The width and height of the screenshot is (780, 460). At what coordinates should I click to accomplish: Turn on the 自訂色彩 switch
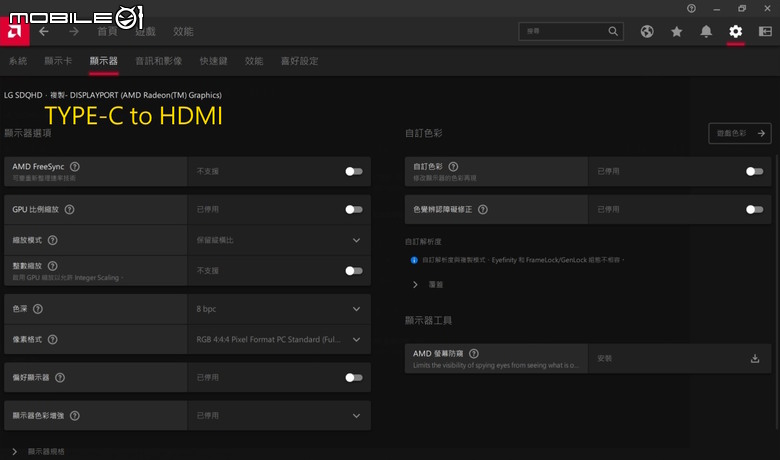[x=754, y=172]
